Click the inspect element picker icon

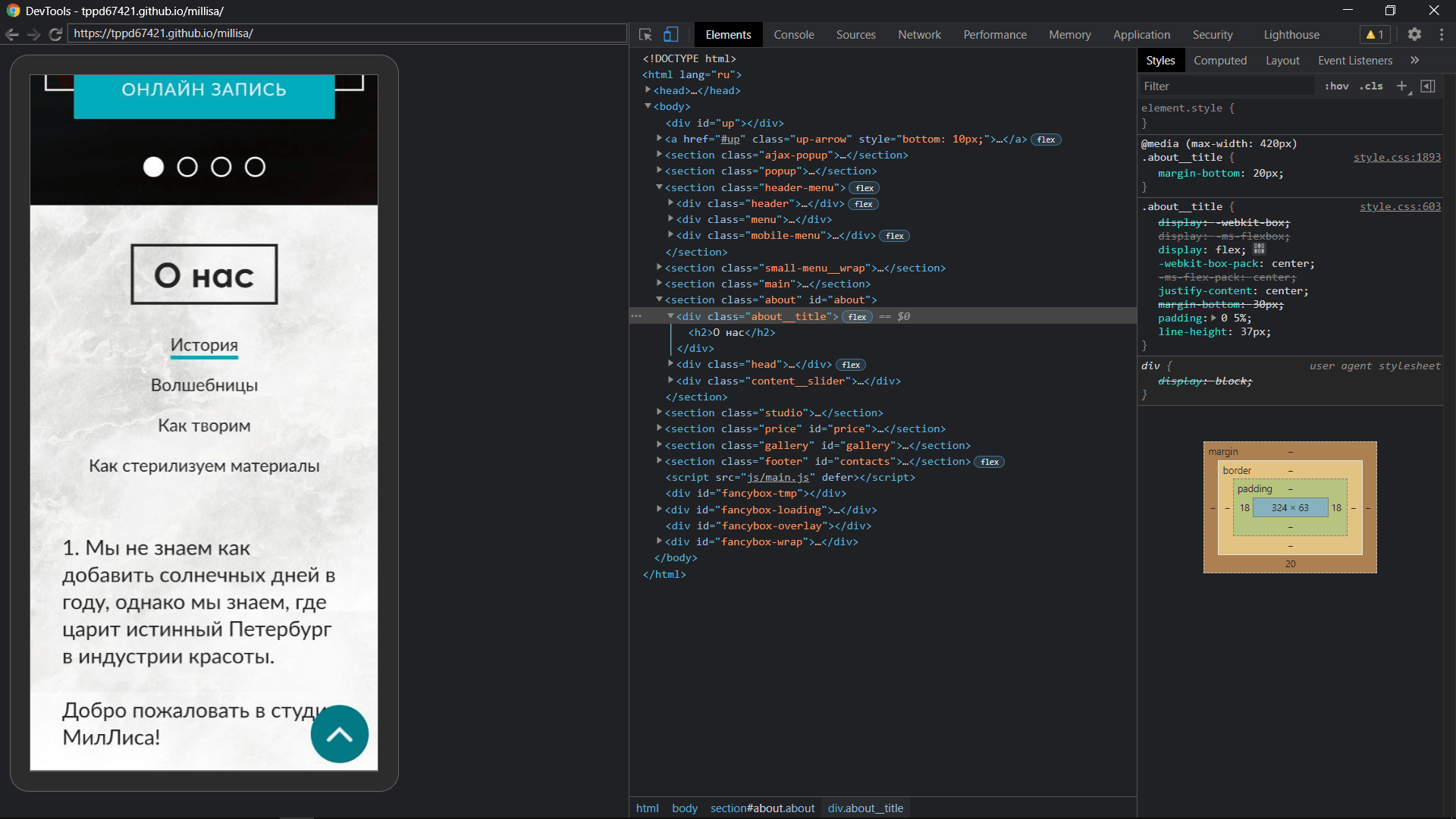(x=645, y=35)
